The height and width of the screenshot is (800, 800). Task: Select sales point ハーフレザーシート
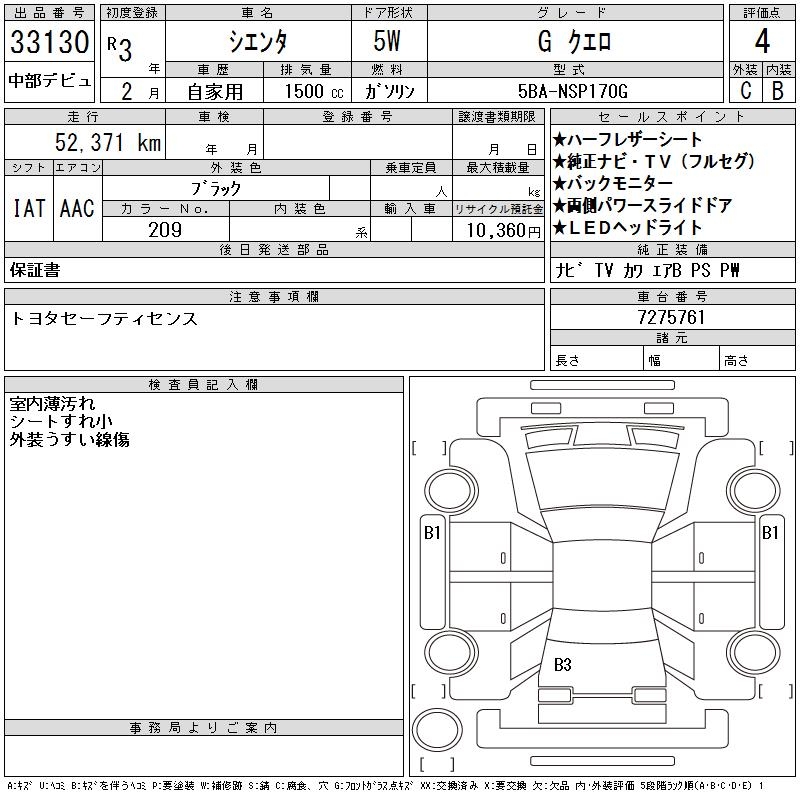pos(627,139)
